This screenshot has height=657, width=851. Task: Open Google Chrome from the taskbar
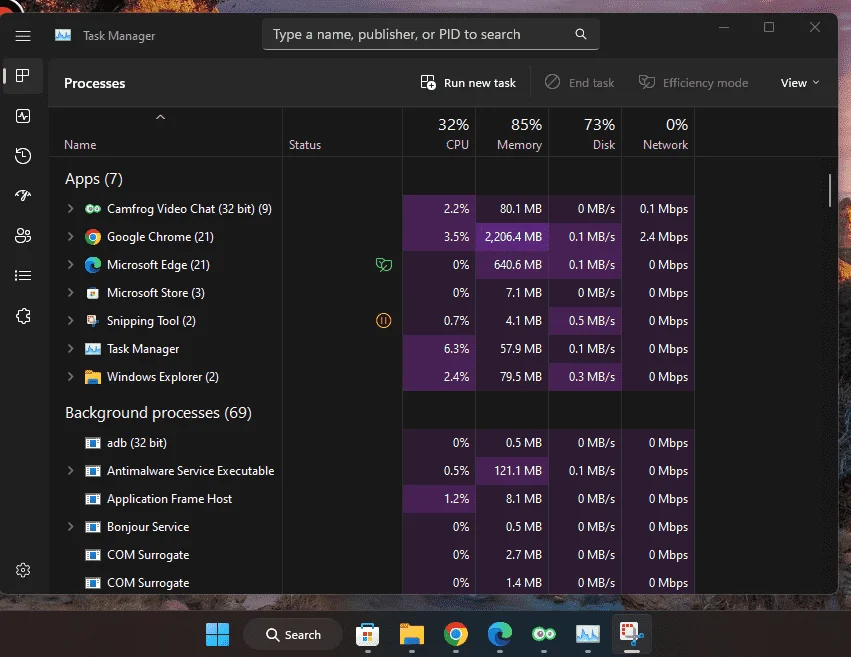point(456,634)
